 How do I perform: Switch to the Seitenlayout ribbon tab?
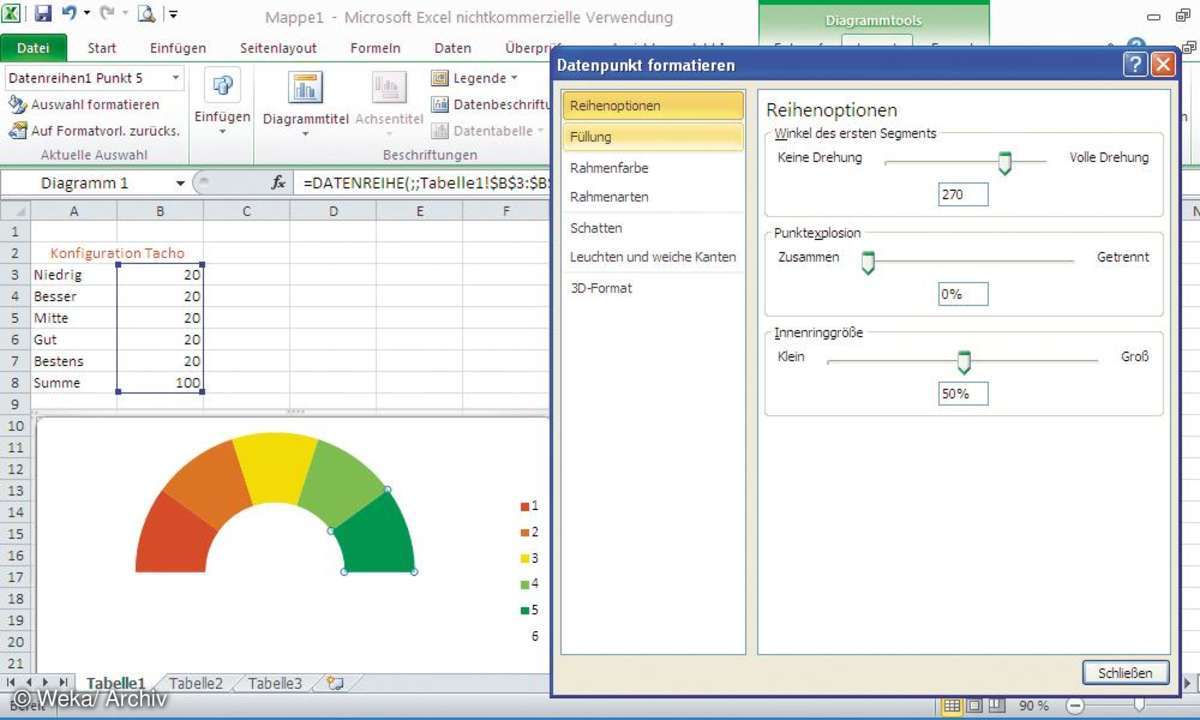click(278, 48)
